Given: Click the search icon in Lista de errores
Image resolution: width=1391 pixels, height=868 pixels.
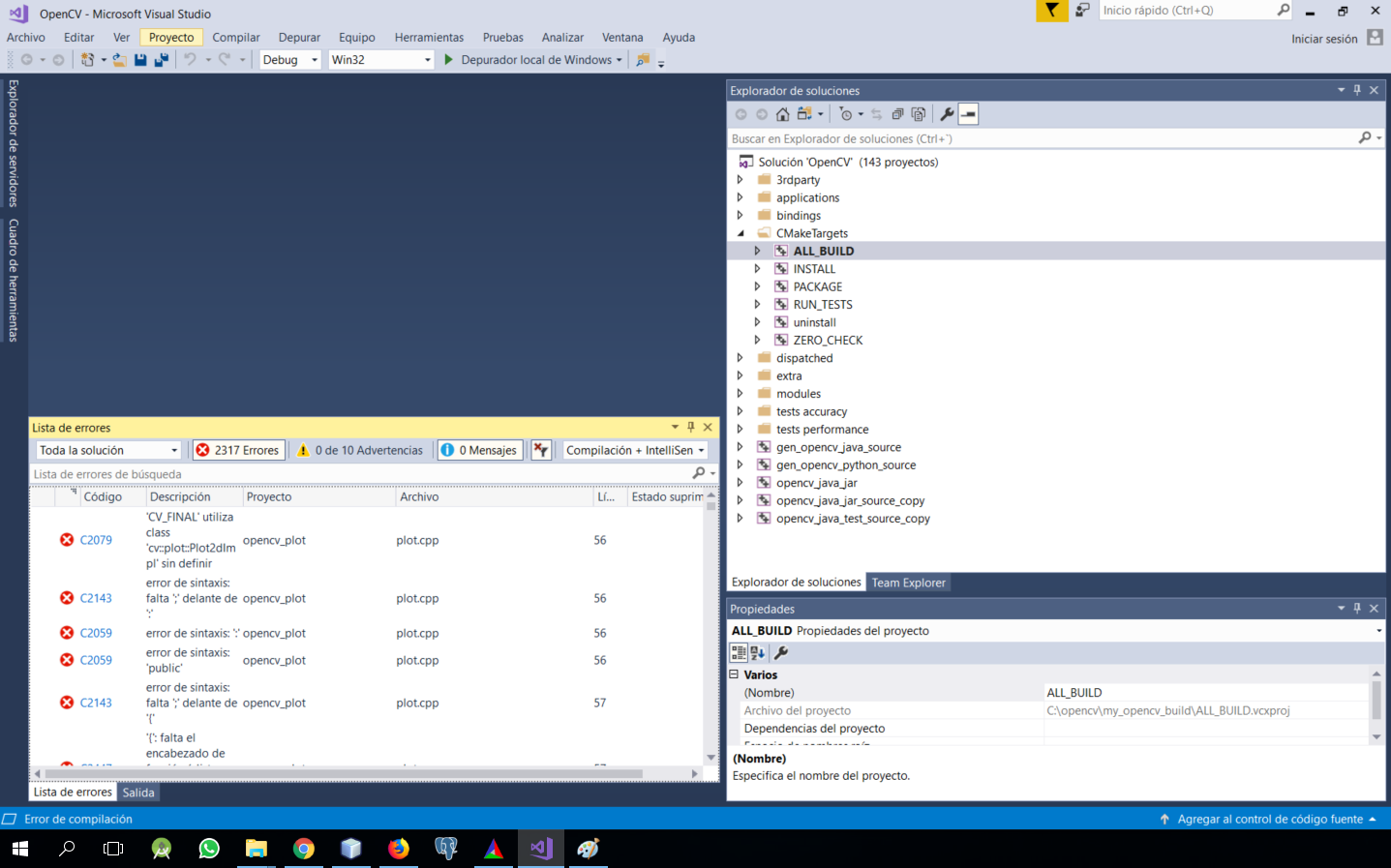Looking at the screenshot, I should (699, 473).
